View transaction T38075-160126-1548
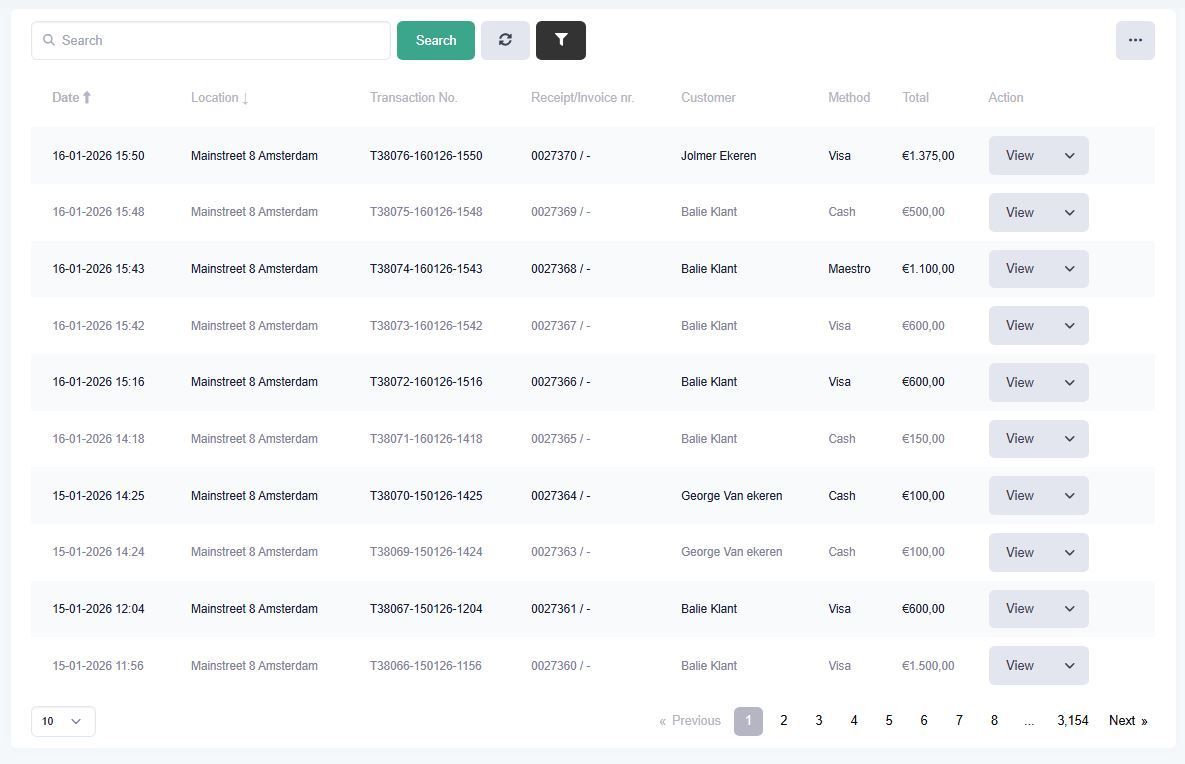The image size is (1185, 764). click(1019, 212)
